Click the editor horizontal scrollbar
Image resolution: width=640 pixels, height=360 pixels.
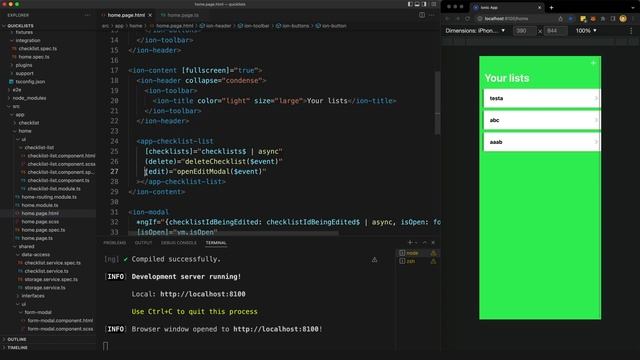click(233, 233)
